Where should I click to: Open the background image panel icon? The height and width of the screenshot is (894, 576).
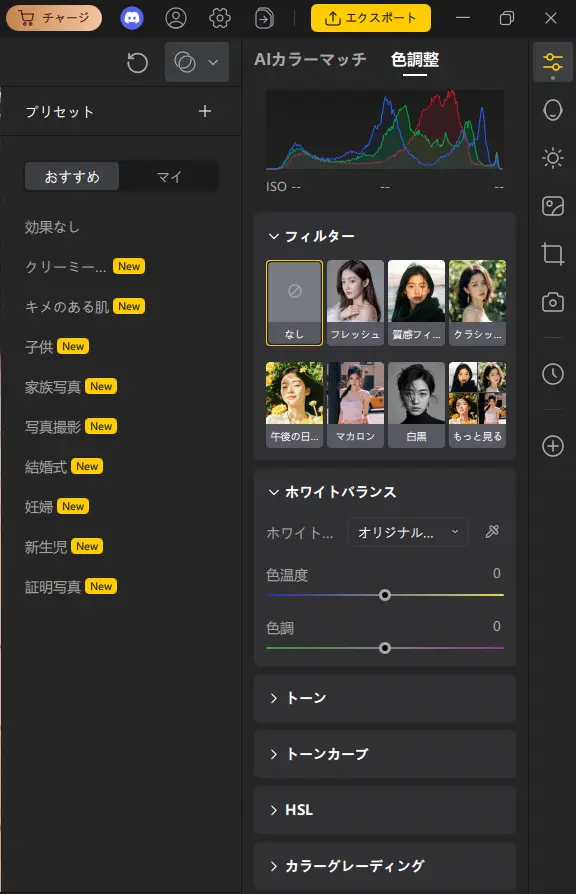pos(553,206)
